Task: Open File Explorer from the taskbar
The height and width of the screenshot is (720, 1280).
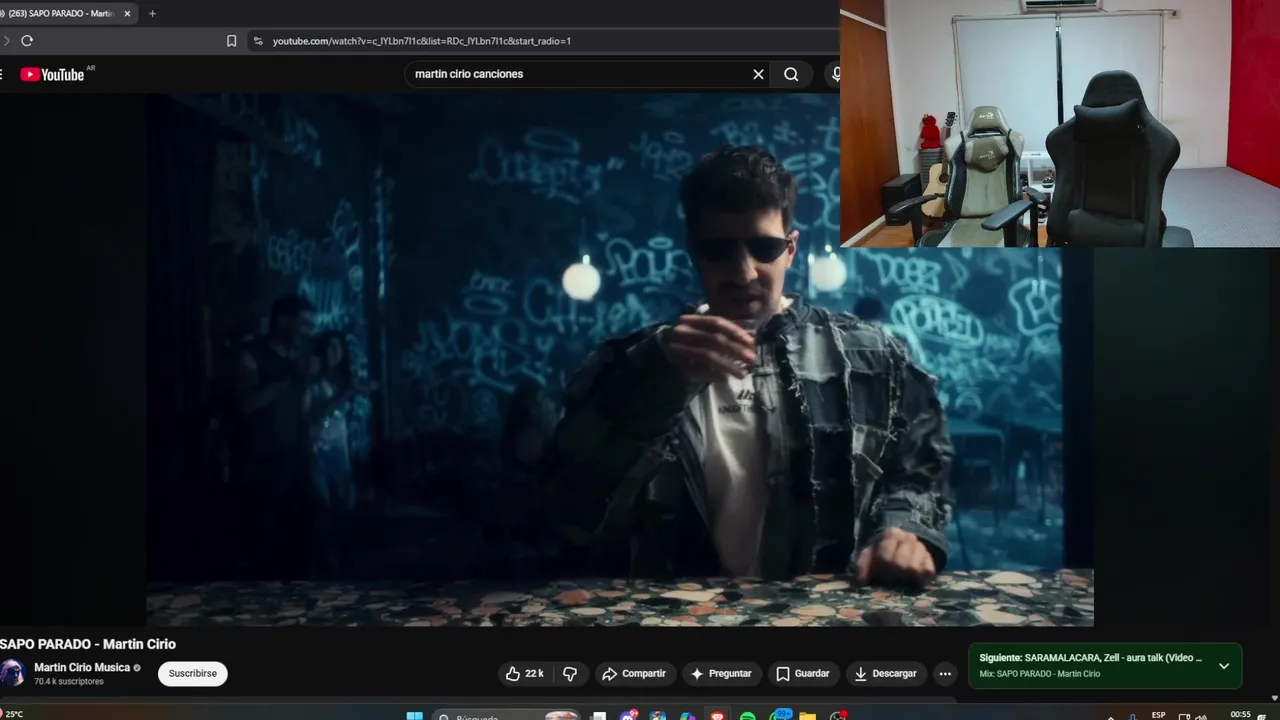Action: (807, 716)
